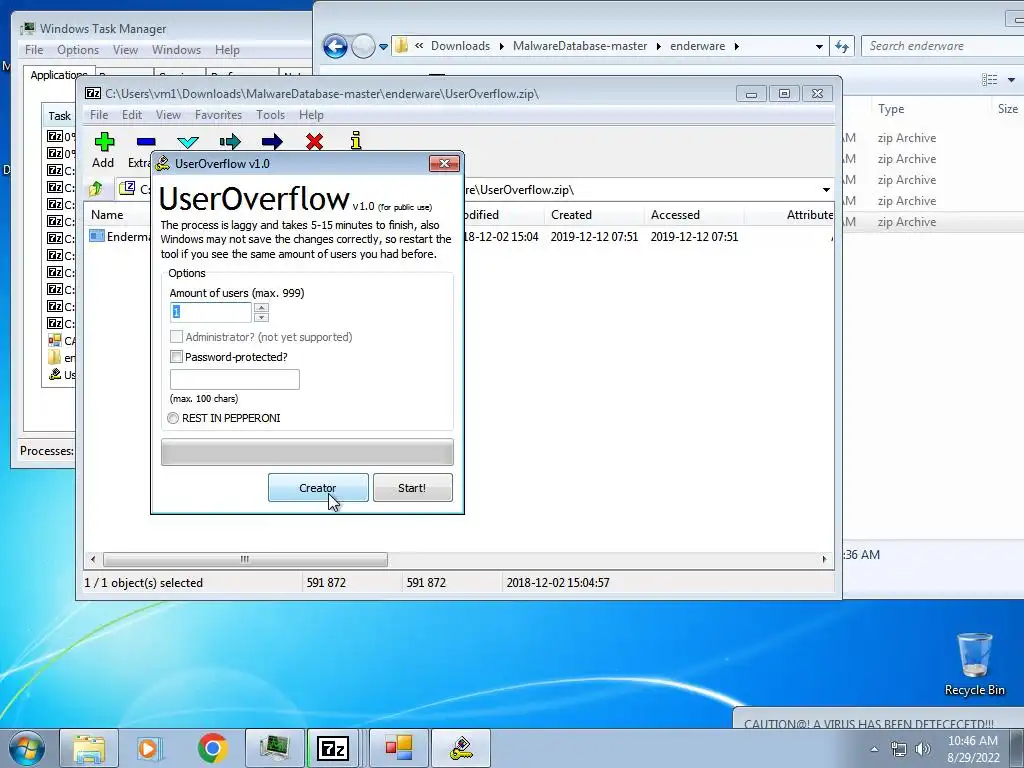Click the Recycle Bin desktop icon
The width and height of the screenshot is (1024, 768).
point(974,664)
